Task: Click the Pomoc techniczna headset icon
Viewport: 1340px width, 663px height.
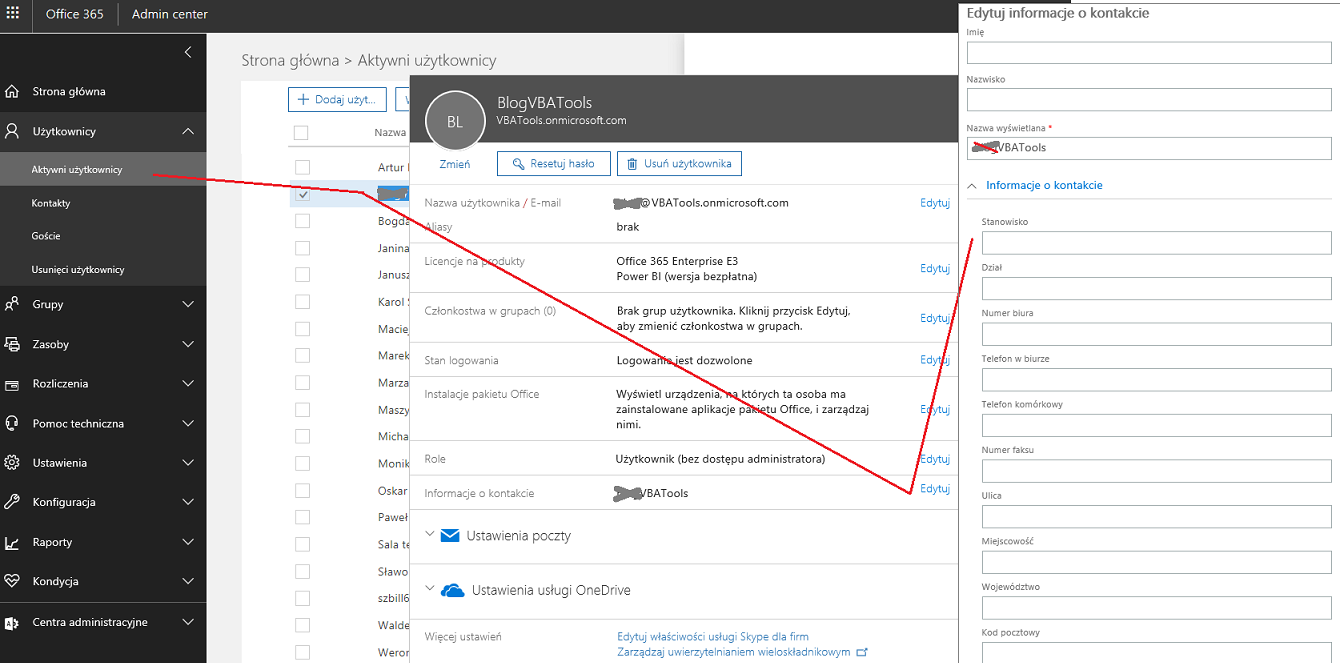Action: point(13,423)
